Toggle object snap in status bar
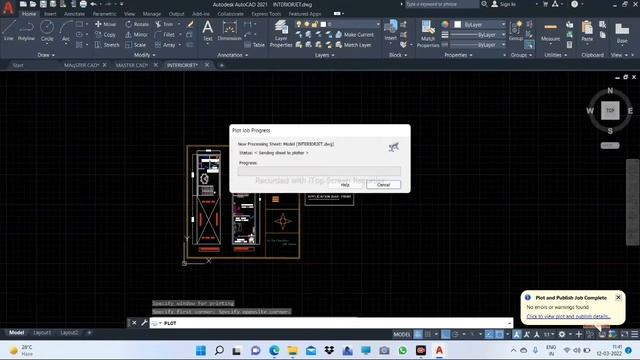The image size is (640, 360). [x=499, y=334]
